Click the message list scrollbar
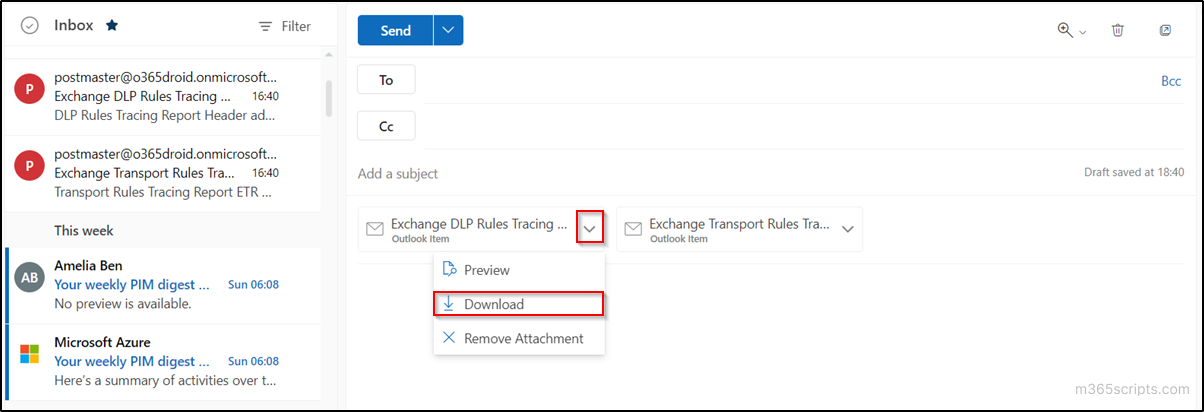This screenshot has height=412, width=1204. point(329,98)
